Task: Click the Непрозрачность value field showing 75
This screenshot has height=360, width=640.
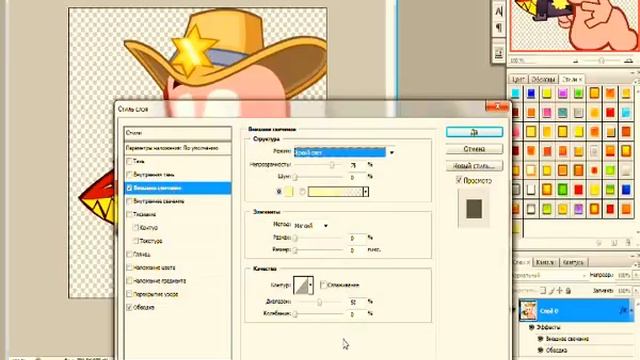Action: [x=357, y=165]
